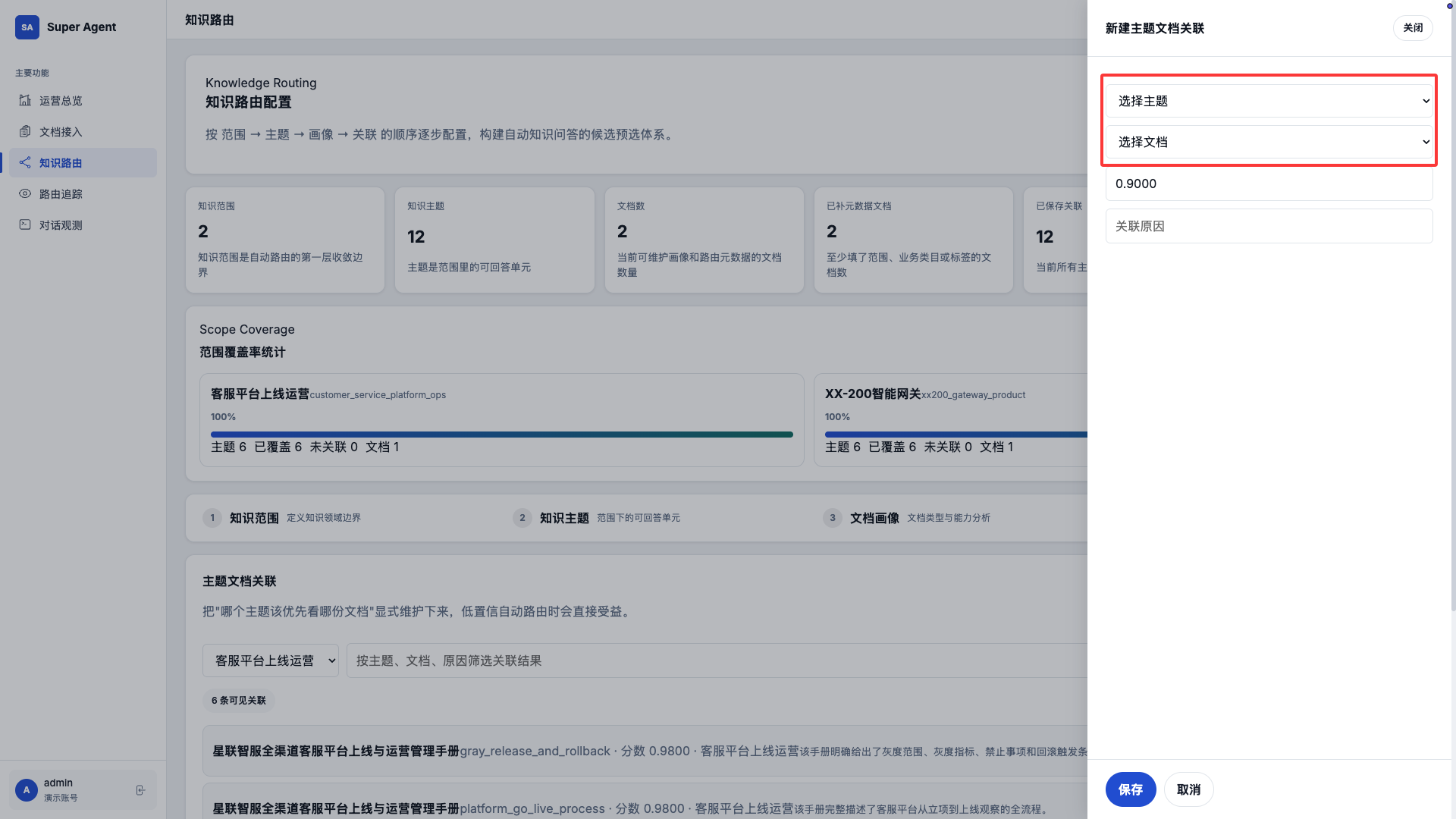Expand the 客服平台上线运营 scope filter dropdown
The image size is (1456, 819).
(270, 661)
